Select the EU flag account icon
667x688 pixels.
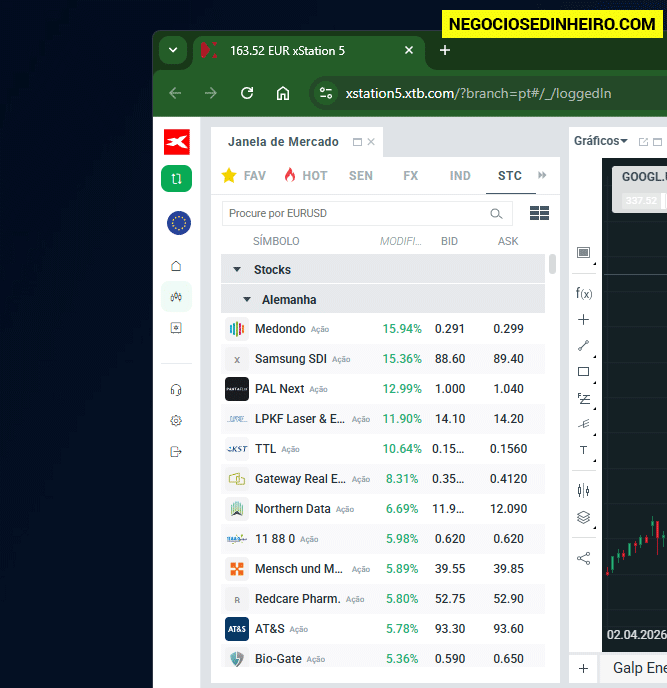[179, 223]
